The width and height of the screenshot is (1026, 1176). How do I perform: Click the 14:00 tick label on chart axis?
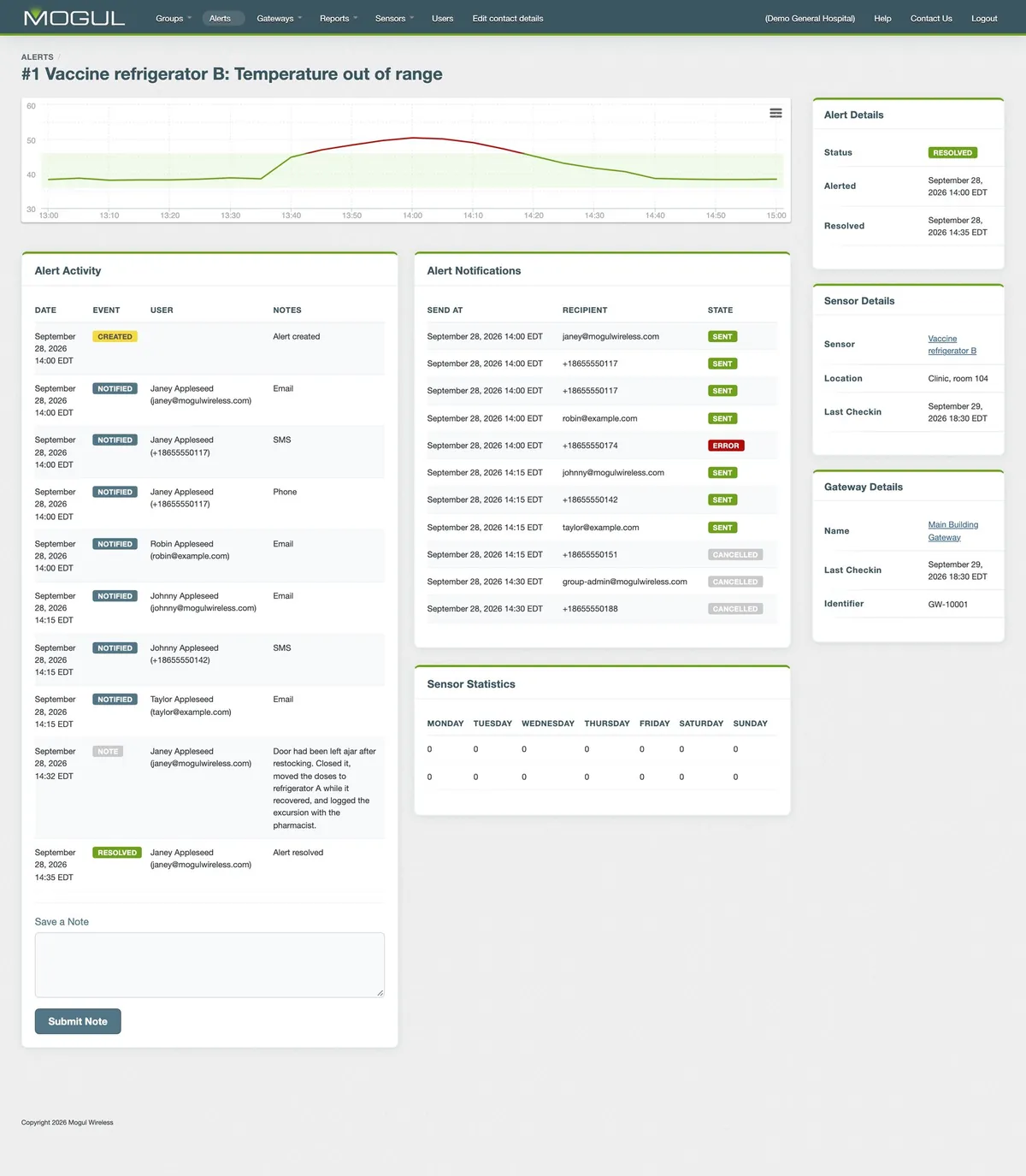click(x=412, y=216)
